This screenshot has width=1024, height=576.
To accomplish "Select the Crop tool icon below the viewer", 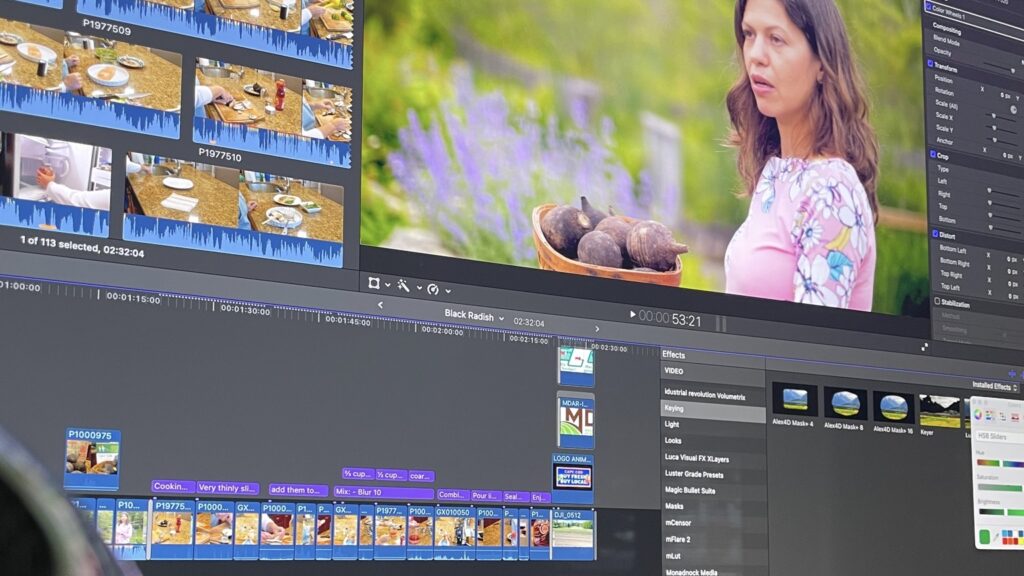I will click(376, 284).
